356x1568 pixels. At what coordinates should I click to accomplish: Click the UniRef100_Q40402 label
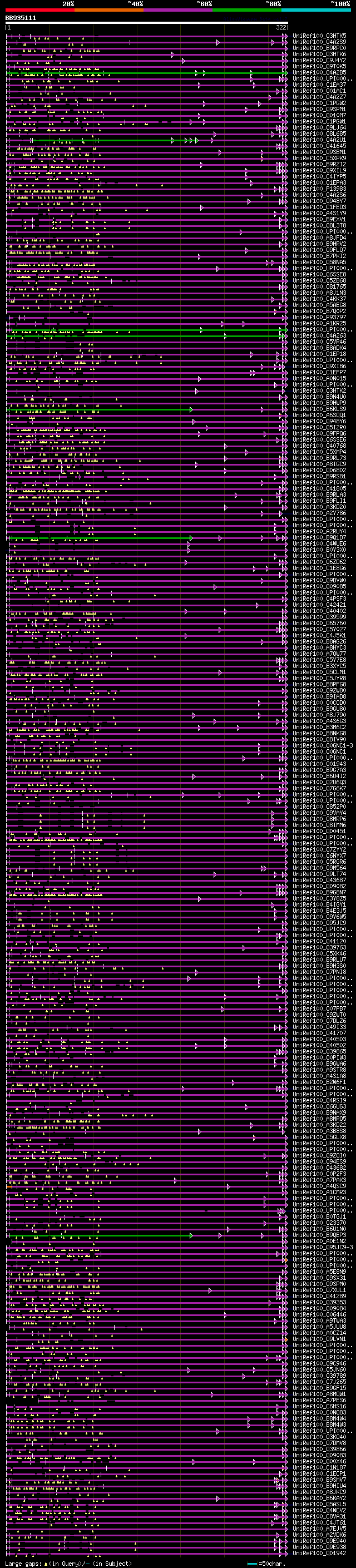tap(319, 611)
